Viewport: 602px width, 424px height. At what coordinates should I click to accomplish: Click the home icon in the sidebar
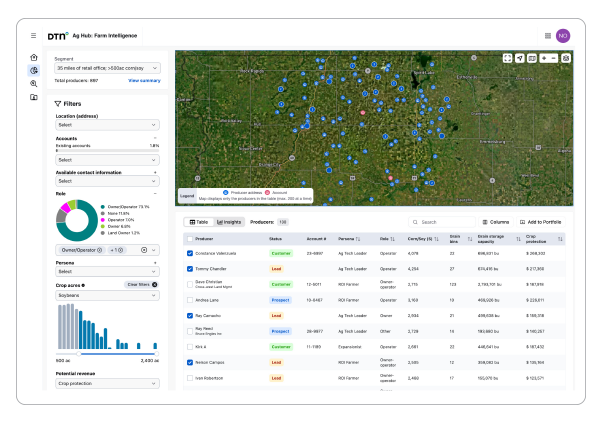34,58
